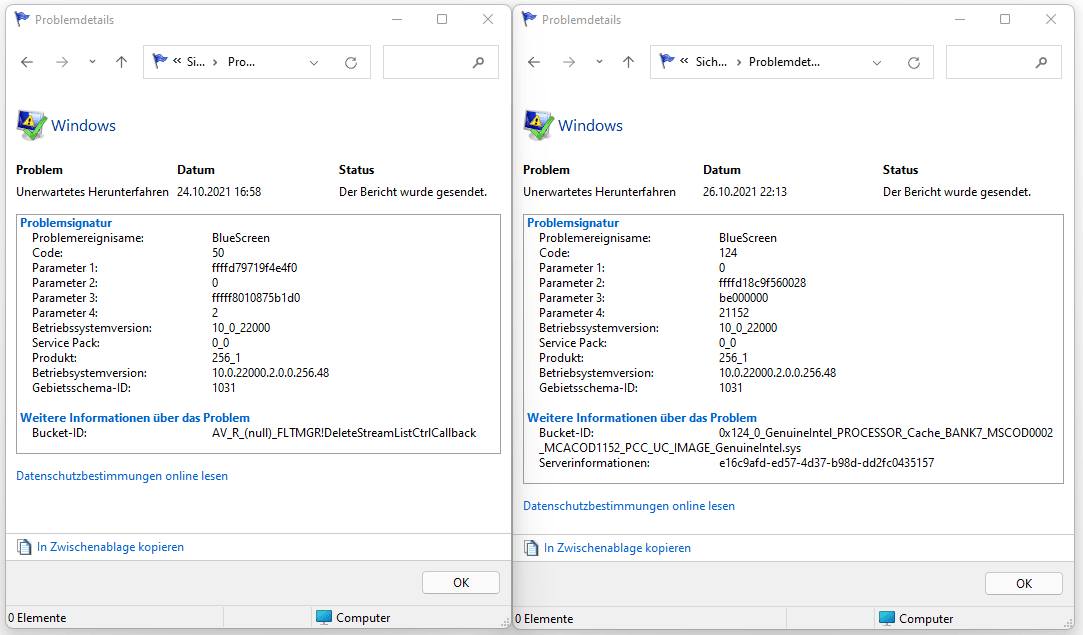Go back in left Problemdetails window
The height and width of the screenshot is (635, 1083).
(x=27, y=62)
